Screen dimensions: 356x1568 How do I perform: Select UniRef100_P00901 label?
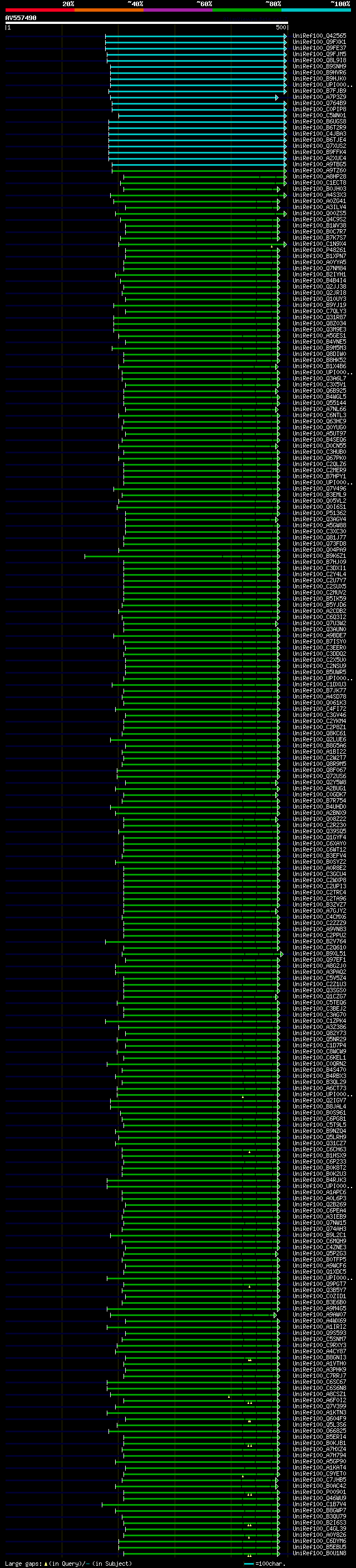[x=319, y=1492]
